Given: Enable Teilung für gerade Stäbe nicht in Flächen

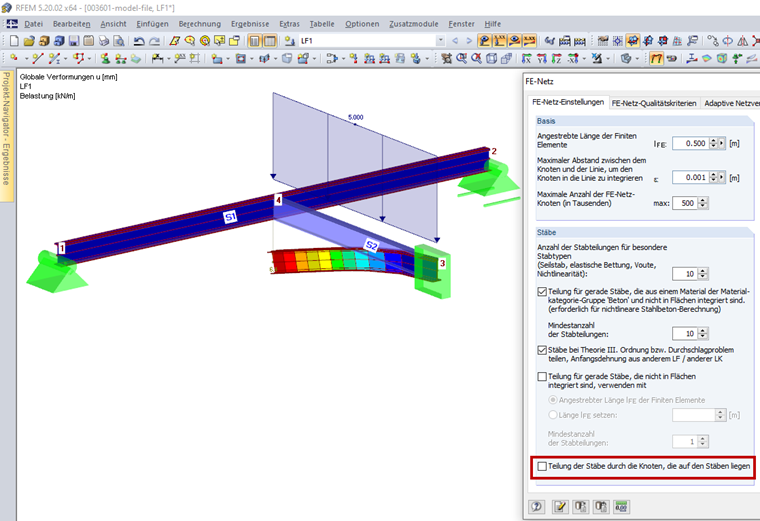Looking at the screenshot, I should pyautogui.click(x=542, y=377).
